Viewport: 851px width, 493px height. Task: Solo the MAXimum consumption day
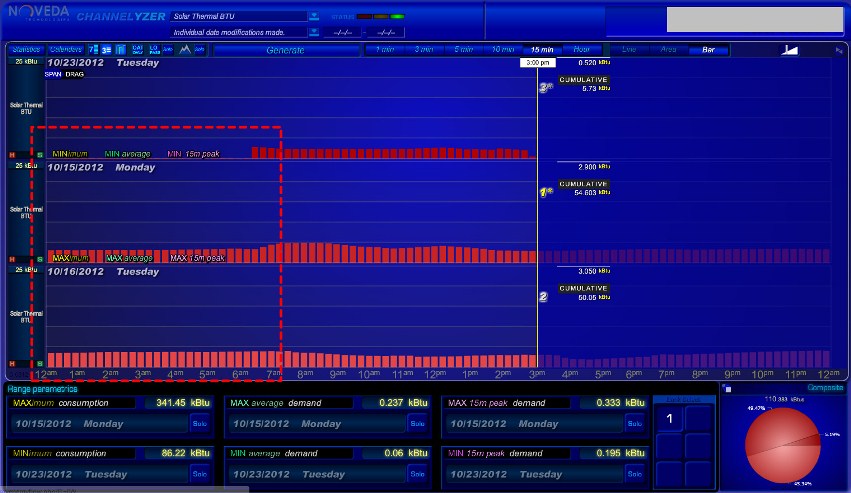200,424
